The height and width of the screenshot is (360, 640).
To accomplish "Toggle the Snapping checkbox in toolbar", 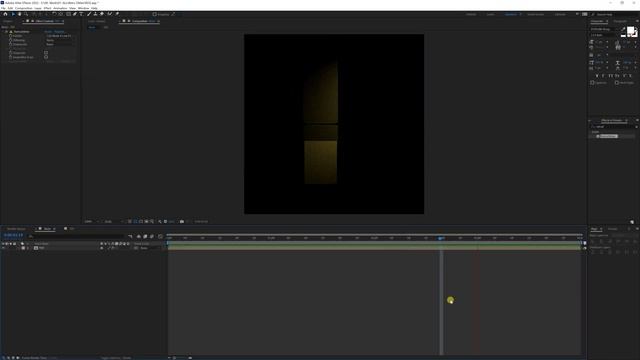I will click(154, 14).
